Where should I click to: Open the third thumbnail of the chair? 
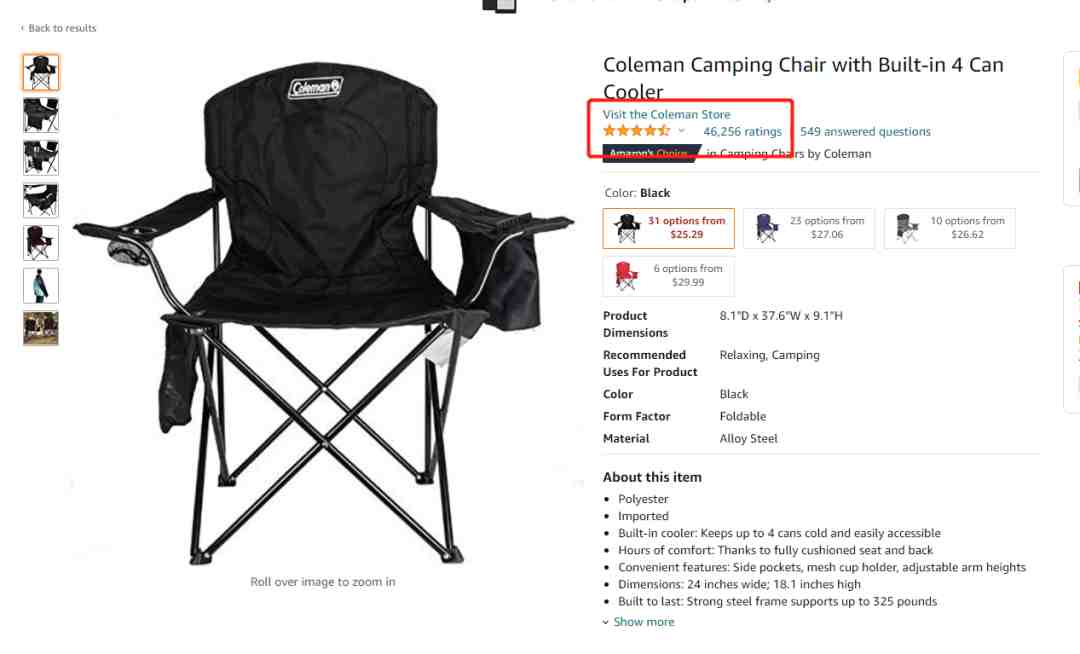(x=41, y=158)
